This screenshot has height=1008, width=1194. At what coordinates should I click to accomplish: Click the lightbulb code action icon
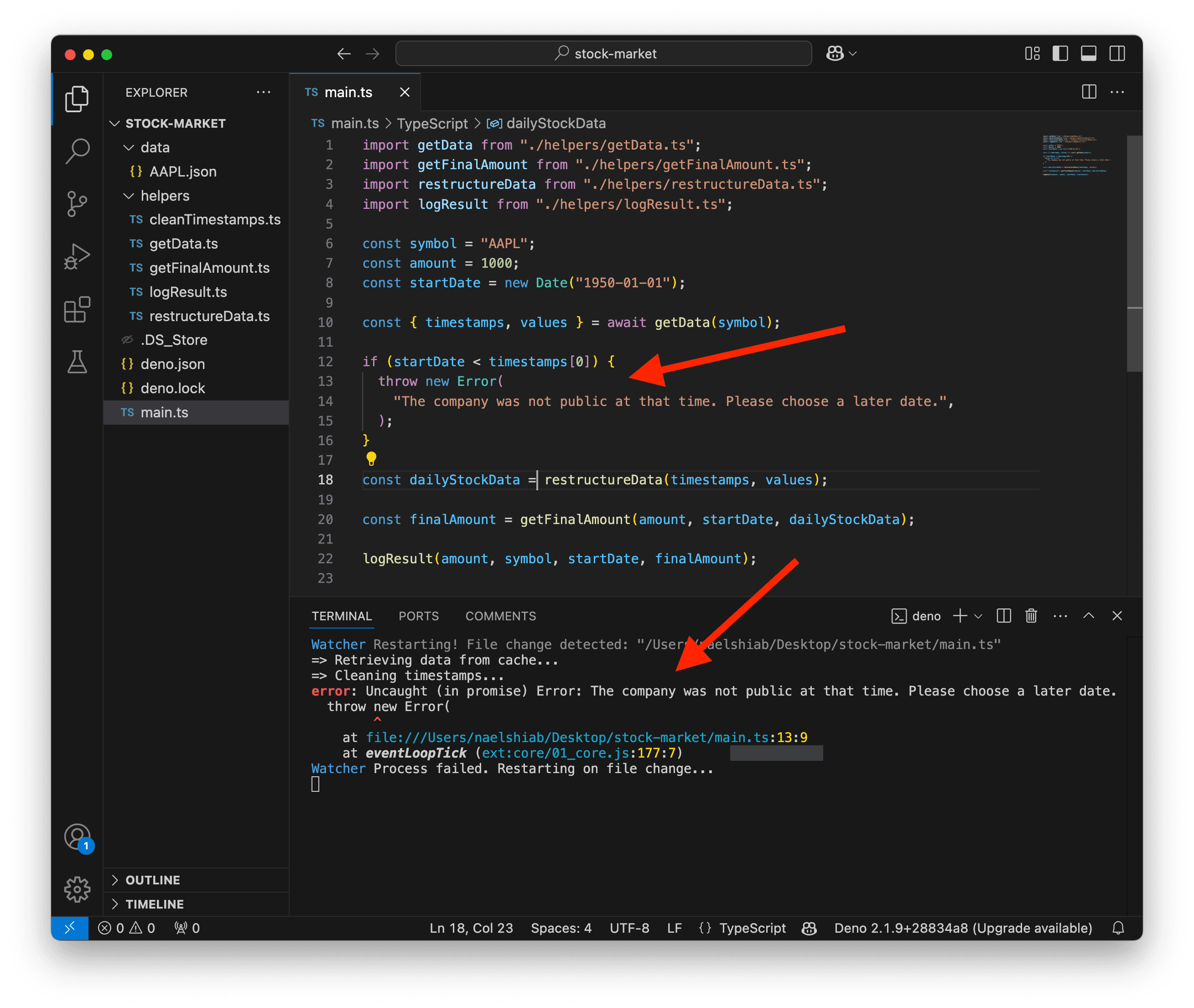(x=371, y=458)
